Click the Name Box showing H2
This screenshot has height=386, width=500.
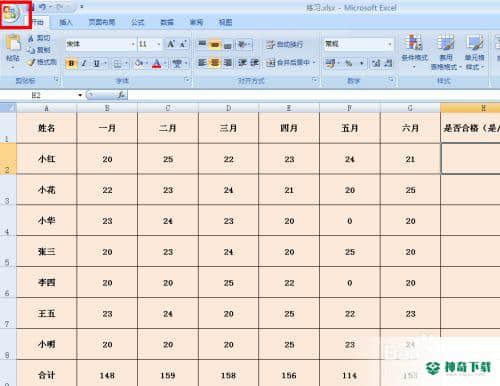39,95
